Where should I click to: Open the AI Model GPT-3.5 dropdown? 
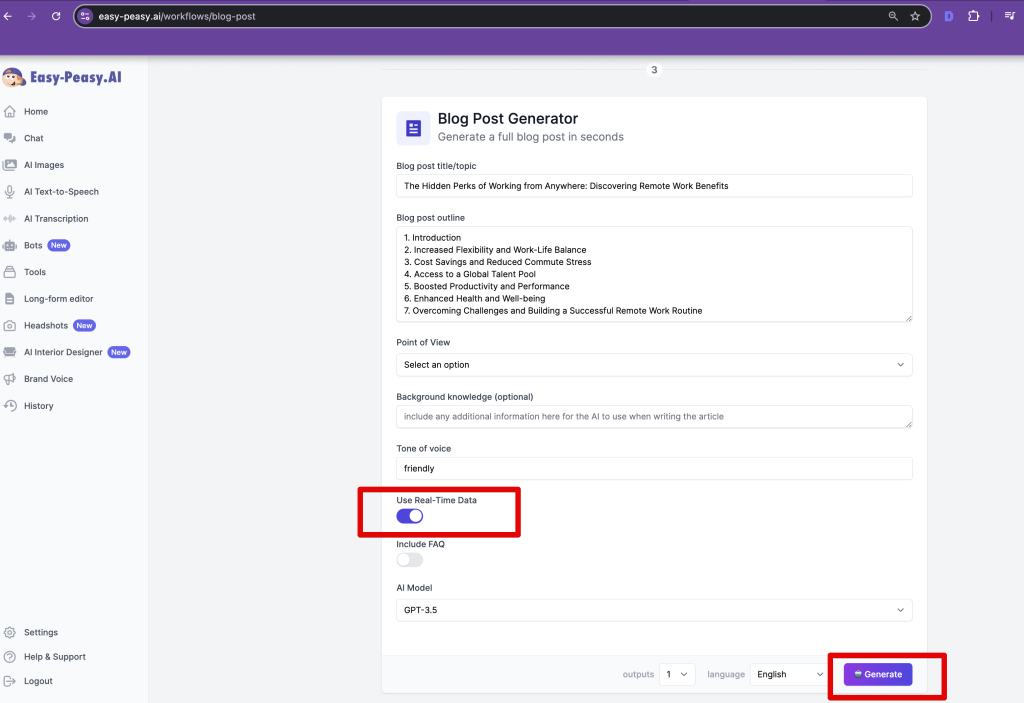(x=654, y=610)
